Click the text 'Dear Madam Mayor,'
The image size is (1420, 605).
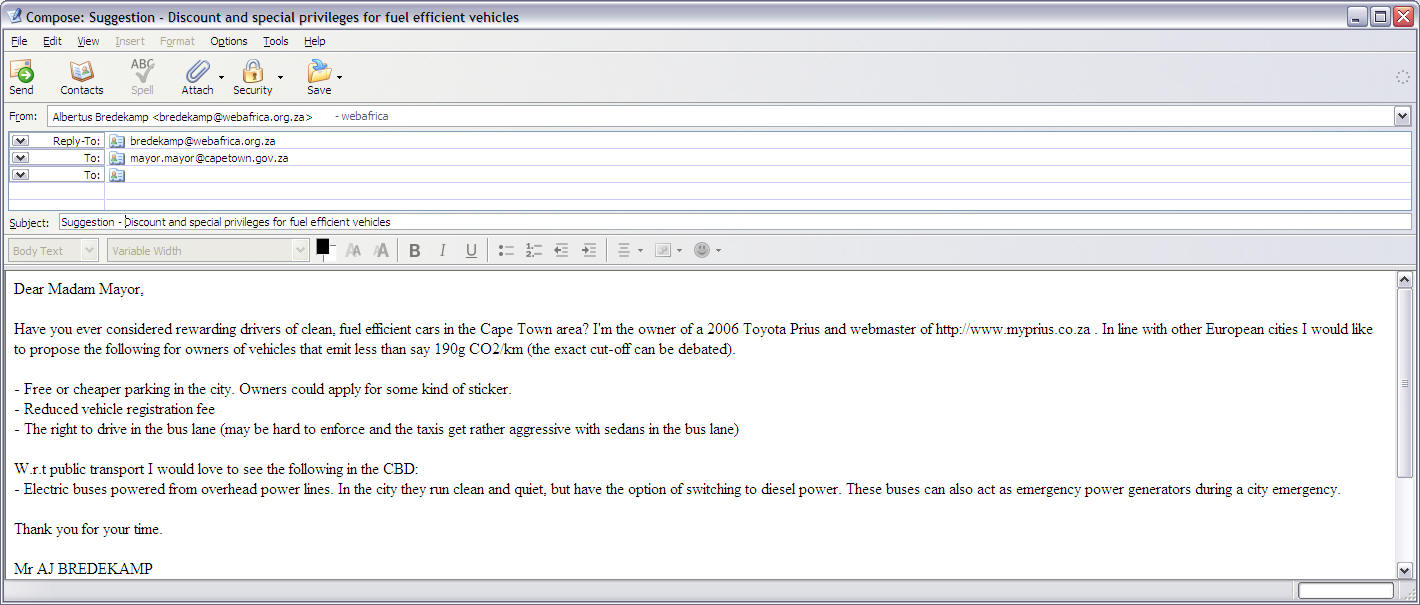point(79,289)
